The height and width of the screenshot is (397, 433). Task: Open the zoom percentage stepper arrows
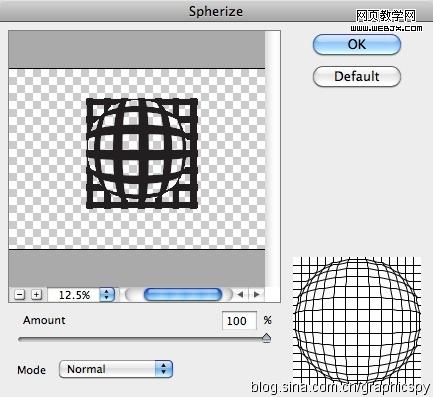pyautogui.click(x=107, y=295)
